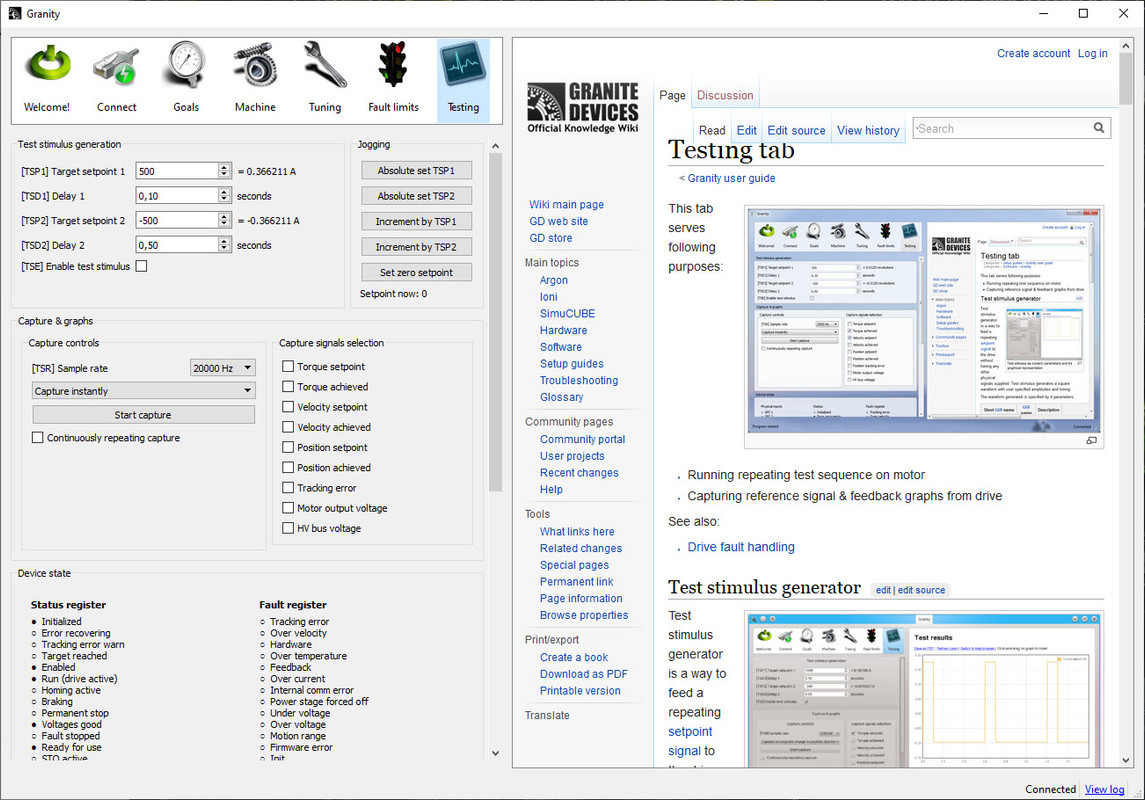Open the Capture instantly trigger dropdown
The height and width of the screenshot is (800, 1145).
(x=144, y=391)
